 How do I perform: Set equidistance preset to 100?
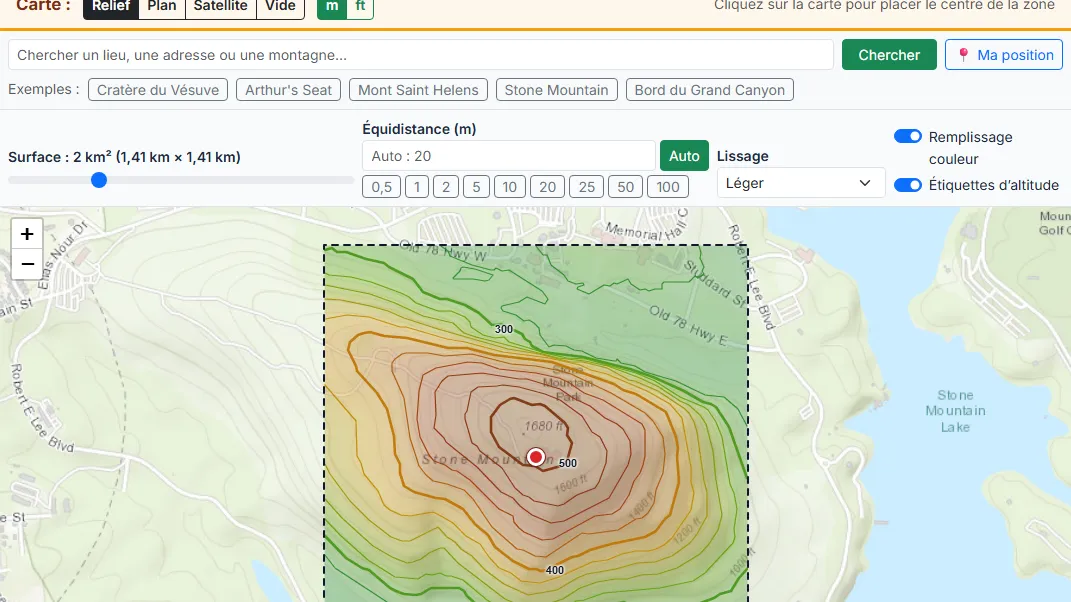pyautogui.click(x=668, y=187)
